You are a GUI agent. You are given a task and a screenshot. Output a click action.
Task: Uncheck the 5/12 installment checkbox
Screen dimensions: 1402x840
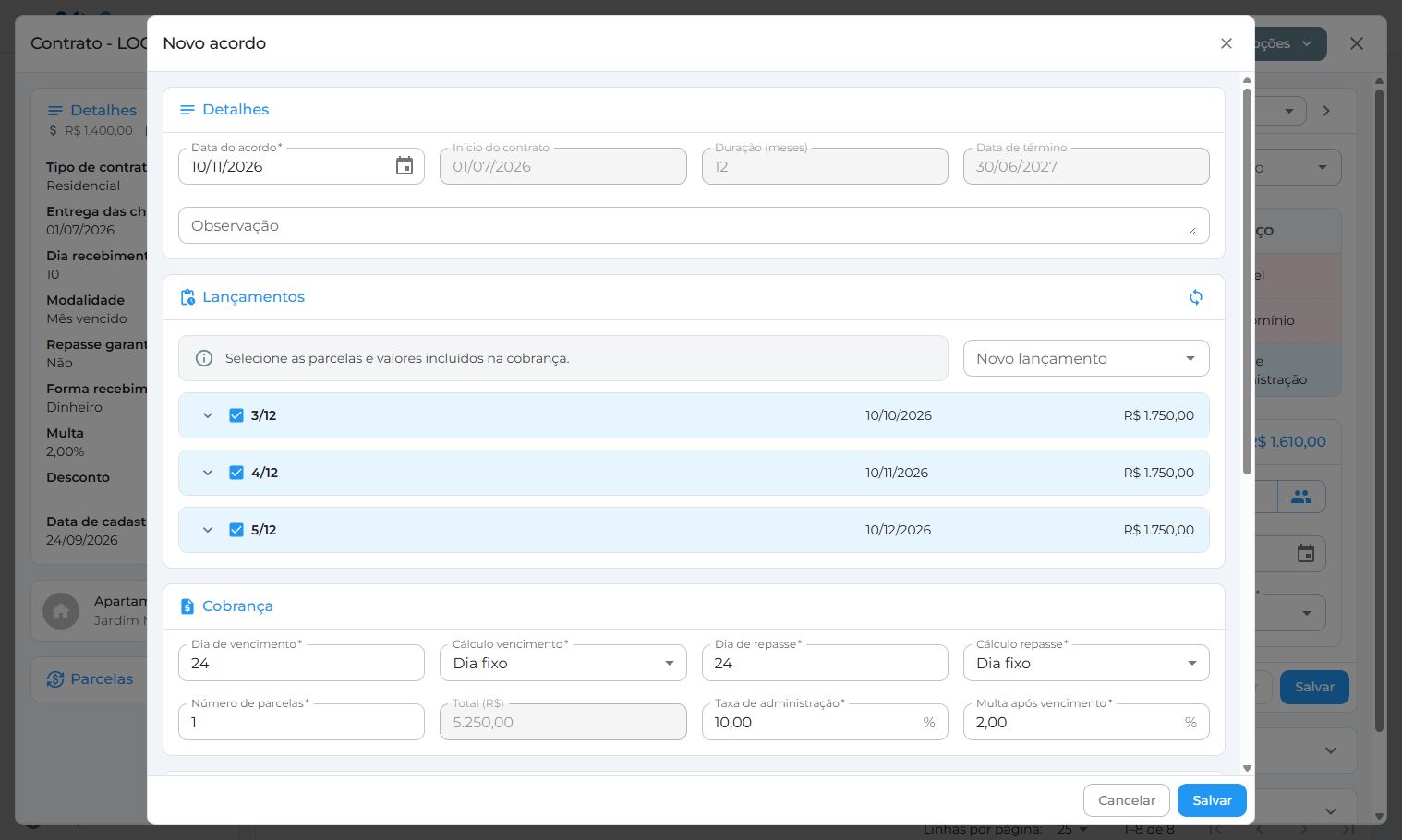tap(236, 530)
